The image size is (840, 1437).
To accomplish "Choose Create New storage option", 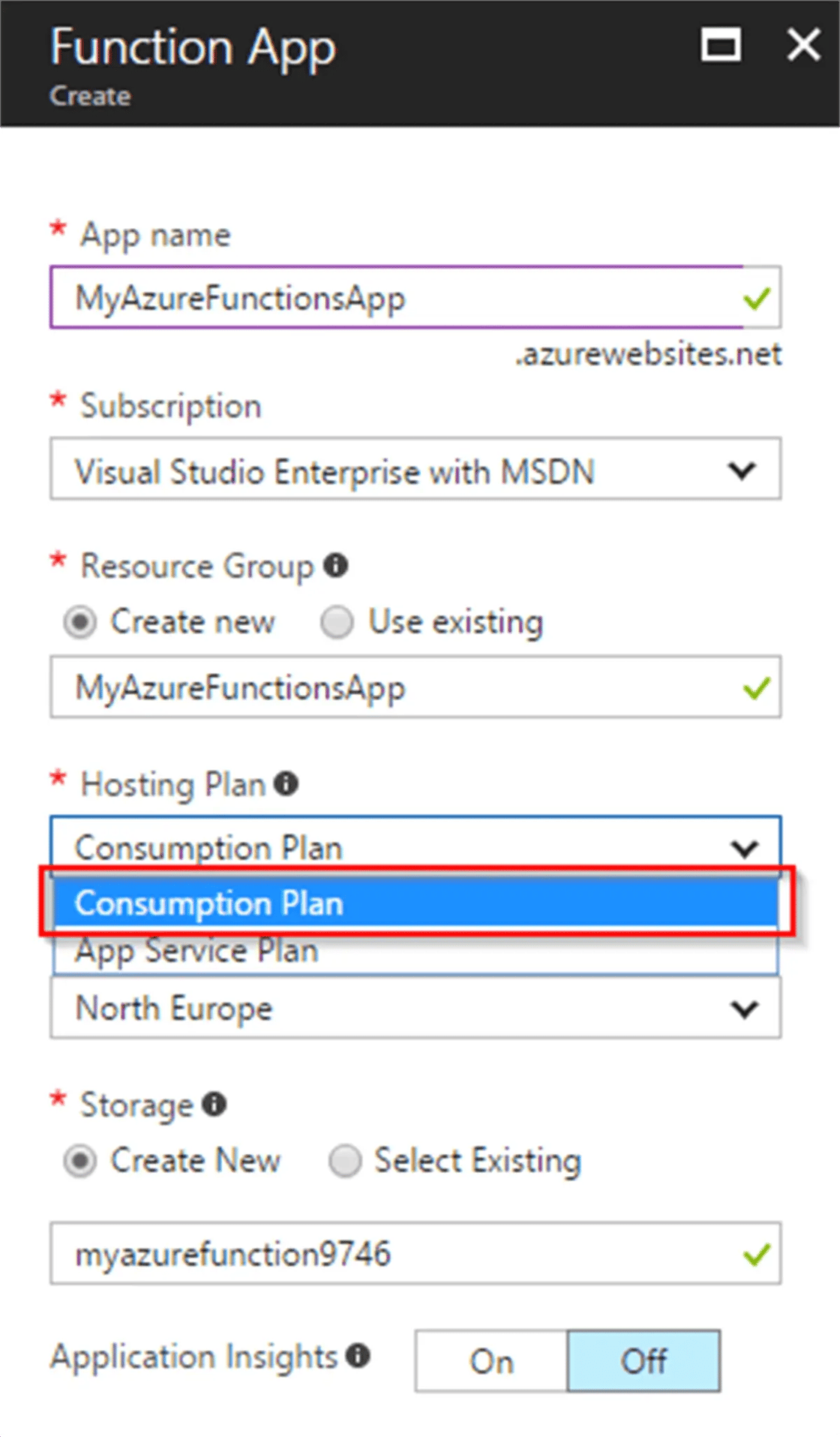I will [x=80, y=1160].
